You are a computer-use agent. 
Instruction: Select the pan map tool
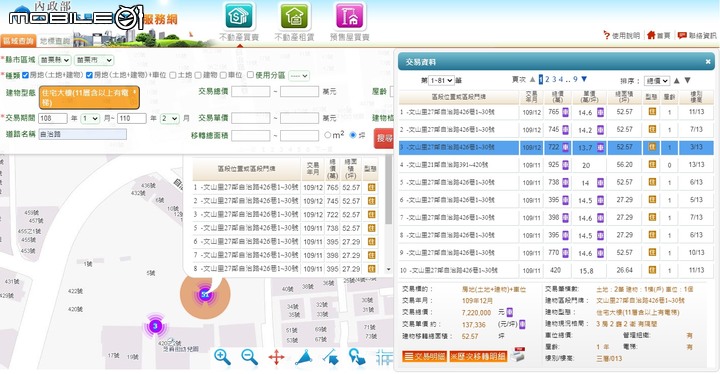276,357
